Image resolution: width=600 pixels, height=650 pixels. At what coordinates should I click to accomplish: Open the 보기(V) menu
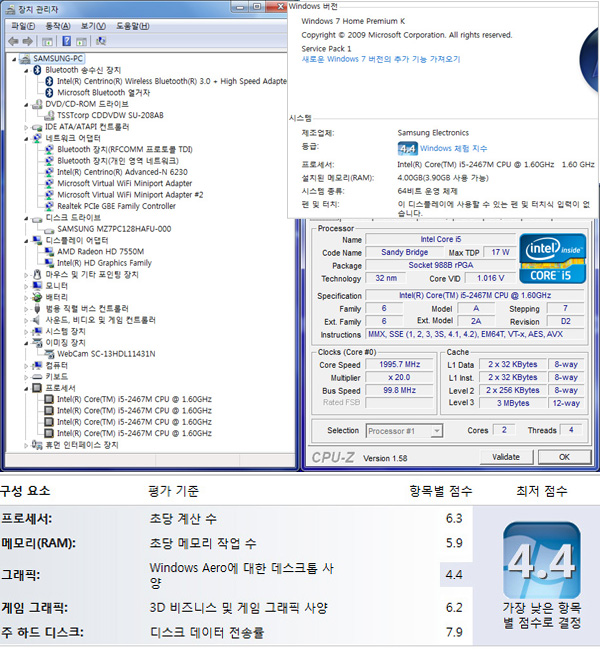click(x=93, y=26)
